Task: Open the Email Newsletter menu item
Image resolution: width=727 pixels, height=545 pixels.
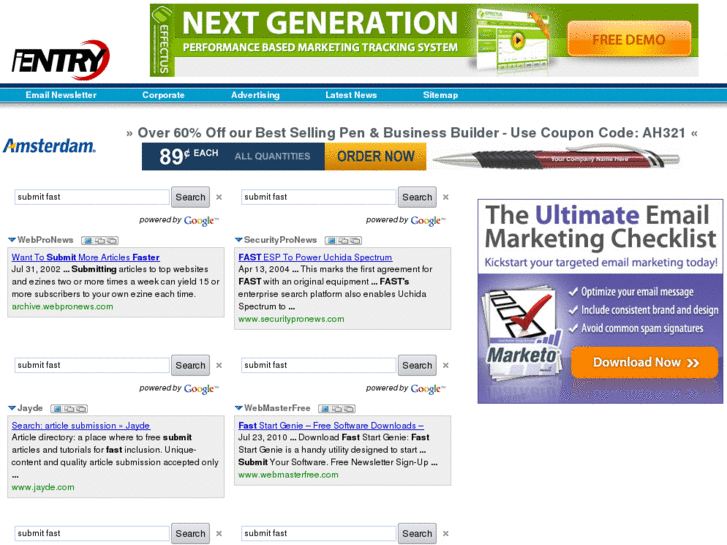Action: (x=61, y=95)
